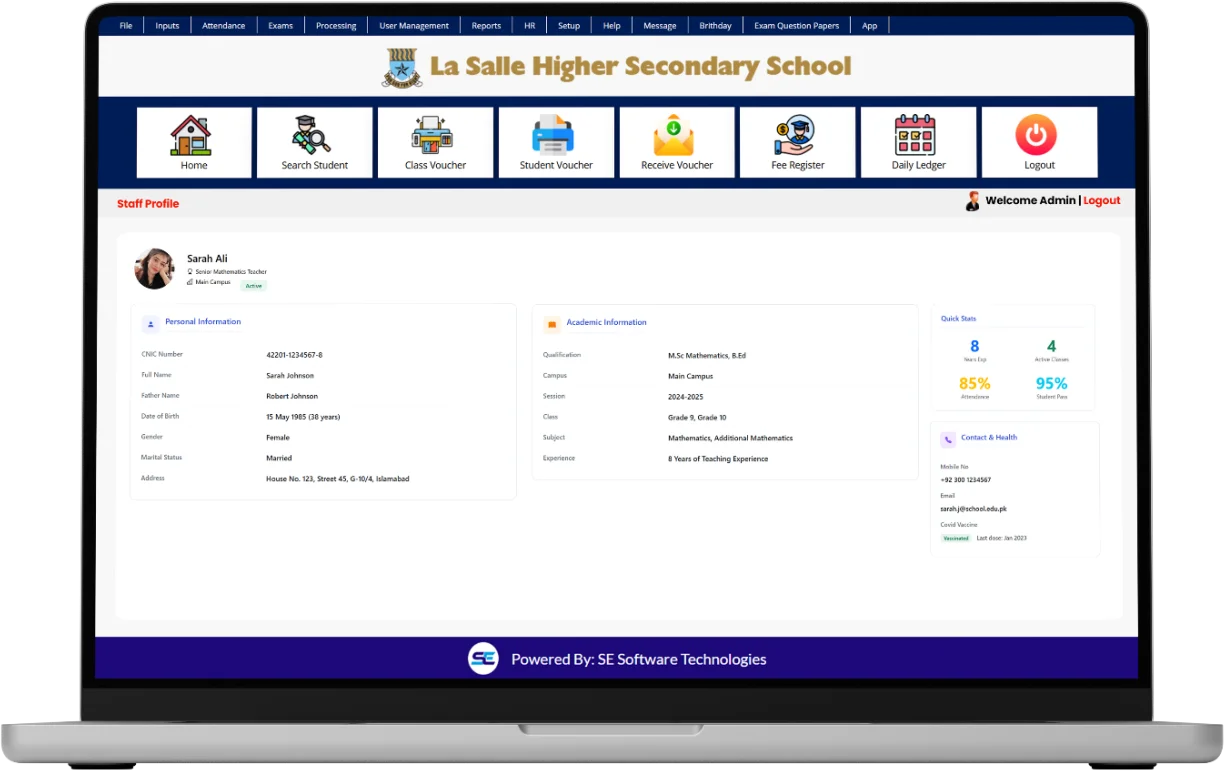Image resolution: width=1224 pixels, height=771 pixels.
Task: Expand the Reports menu
Action: 486,26
